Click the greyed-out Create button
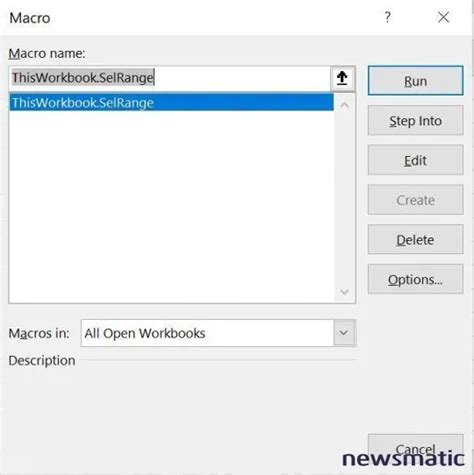Screen dimensions: 474x475 click(415, 200)
